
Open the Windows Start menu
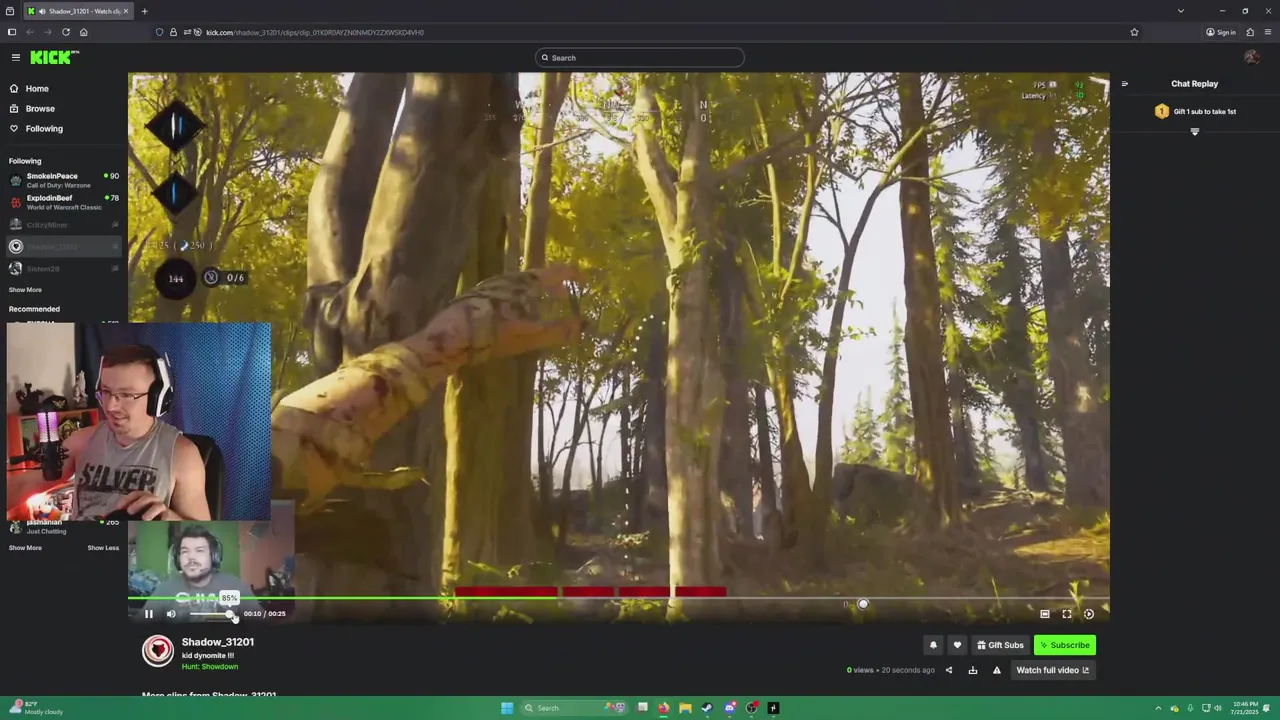[x=507, y=708]
